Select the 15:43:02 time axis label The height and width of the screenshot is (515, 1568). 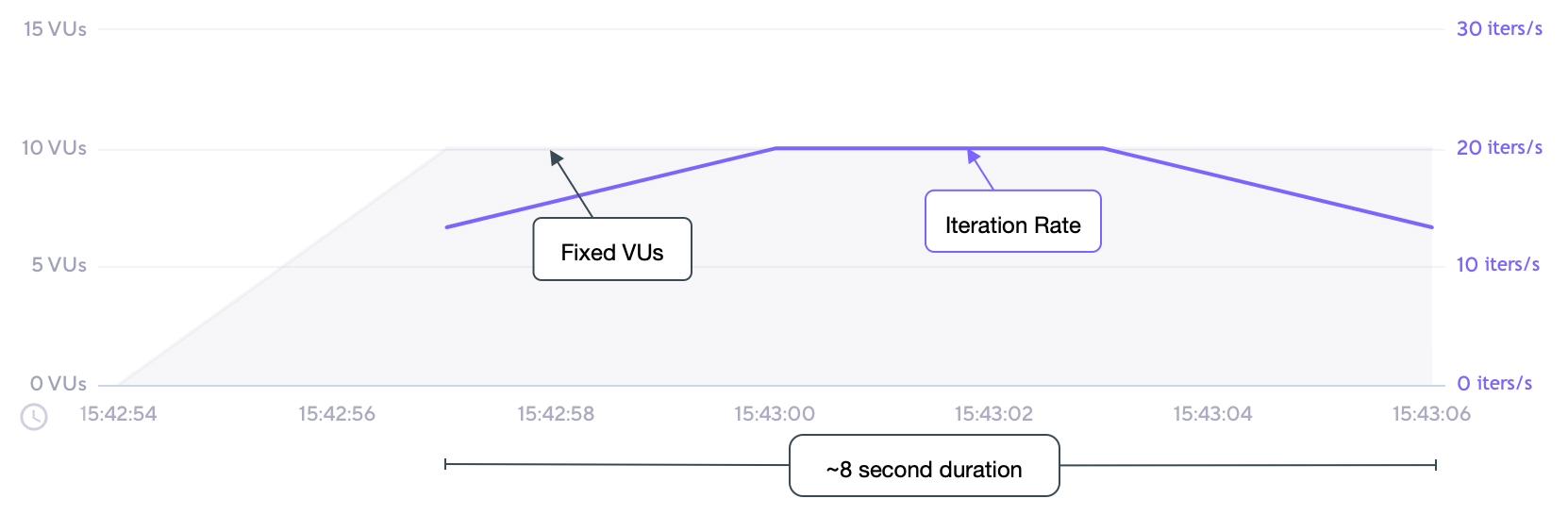pyautogui.click(x=993, y=414)
